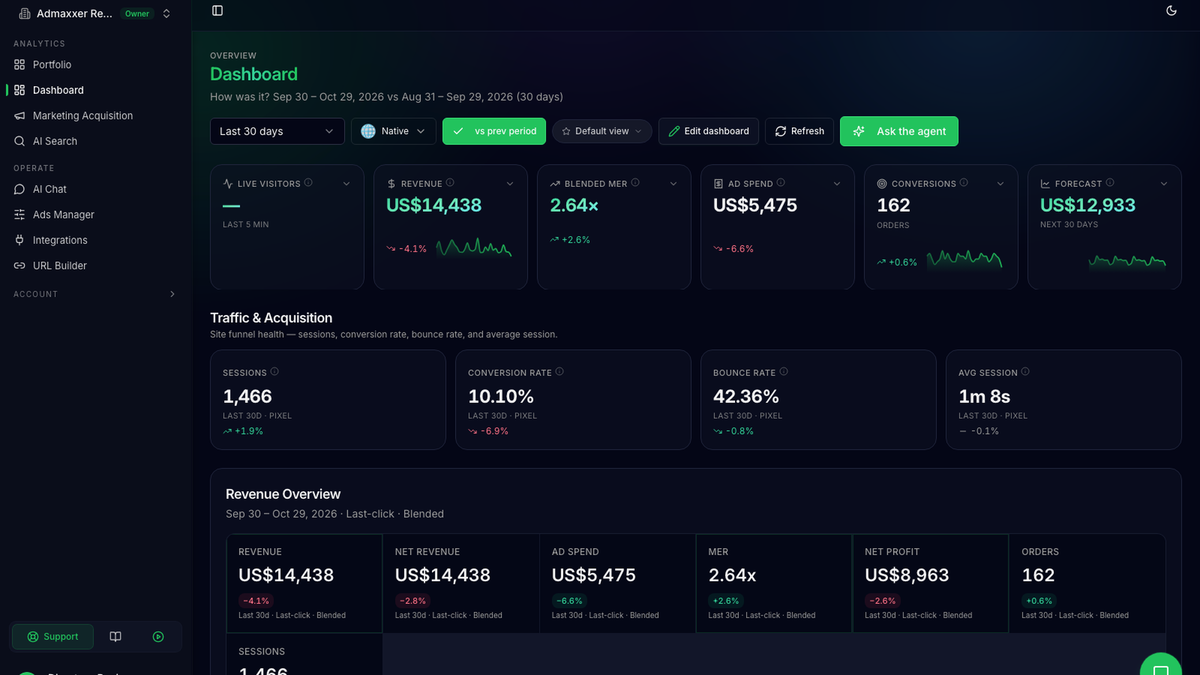Click the Ad Spend card info icon
This screenshot has height=675, width=1200.
(x=781, y=183)
